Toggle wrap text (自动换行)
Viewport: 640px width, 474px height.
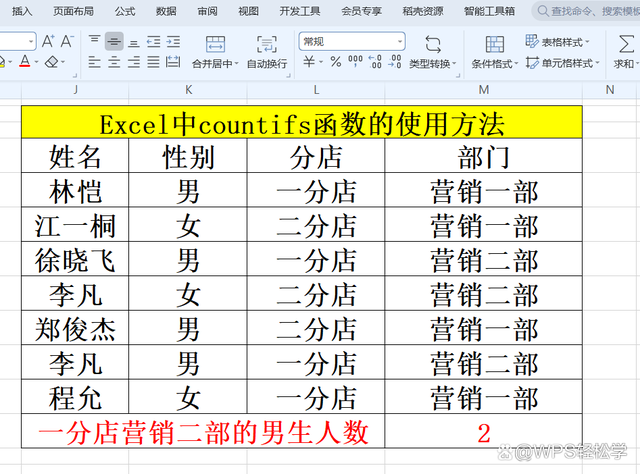click(x=266, y=52)
